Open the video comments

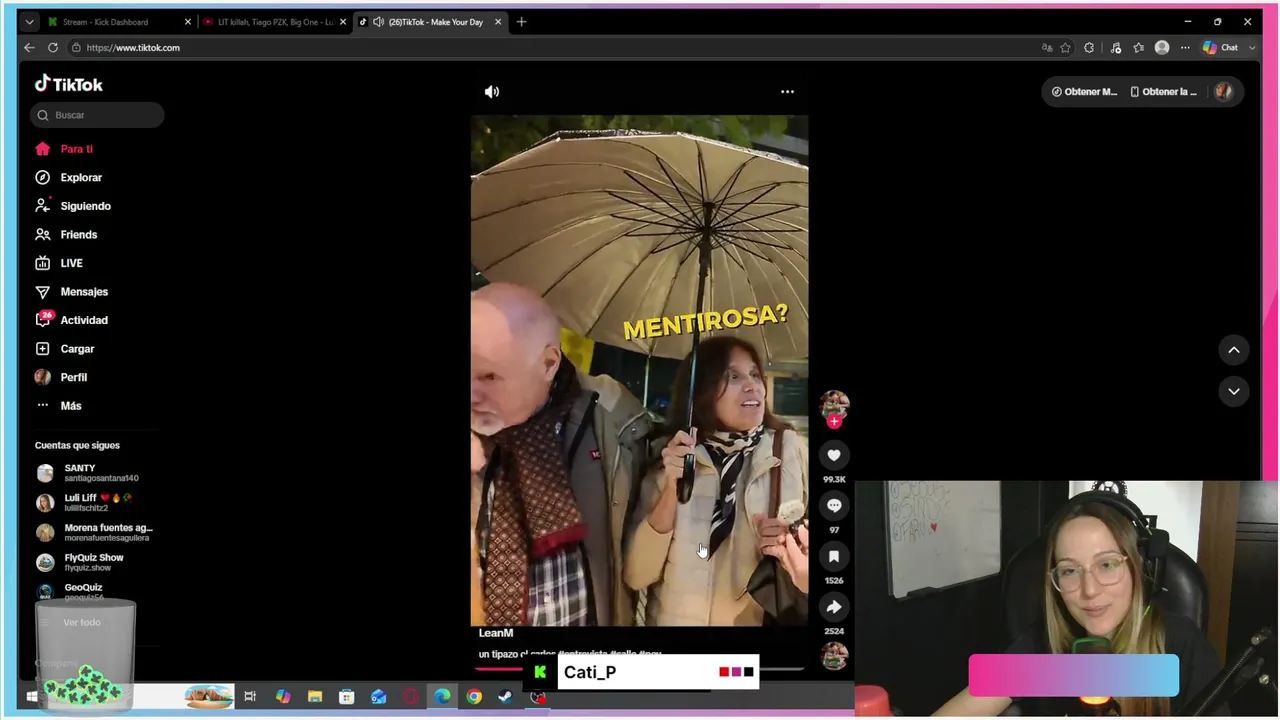(834, 506)
